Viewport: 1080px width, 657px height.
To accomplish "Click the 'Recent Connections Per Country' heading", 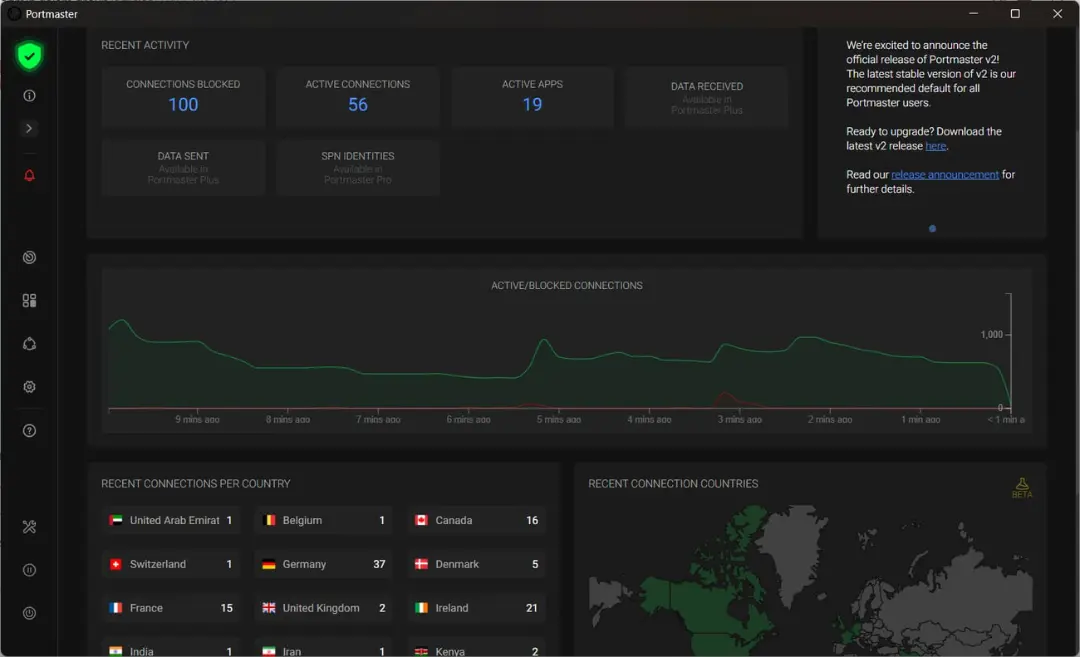I will coord(196,484).
